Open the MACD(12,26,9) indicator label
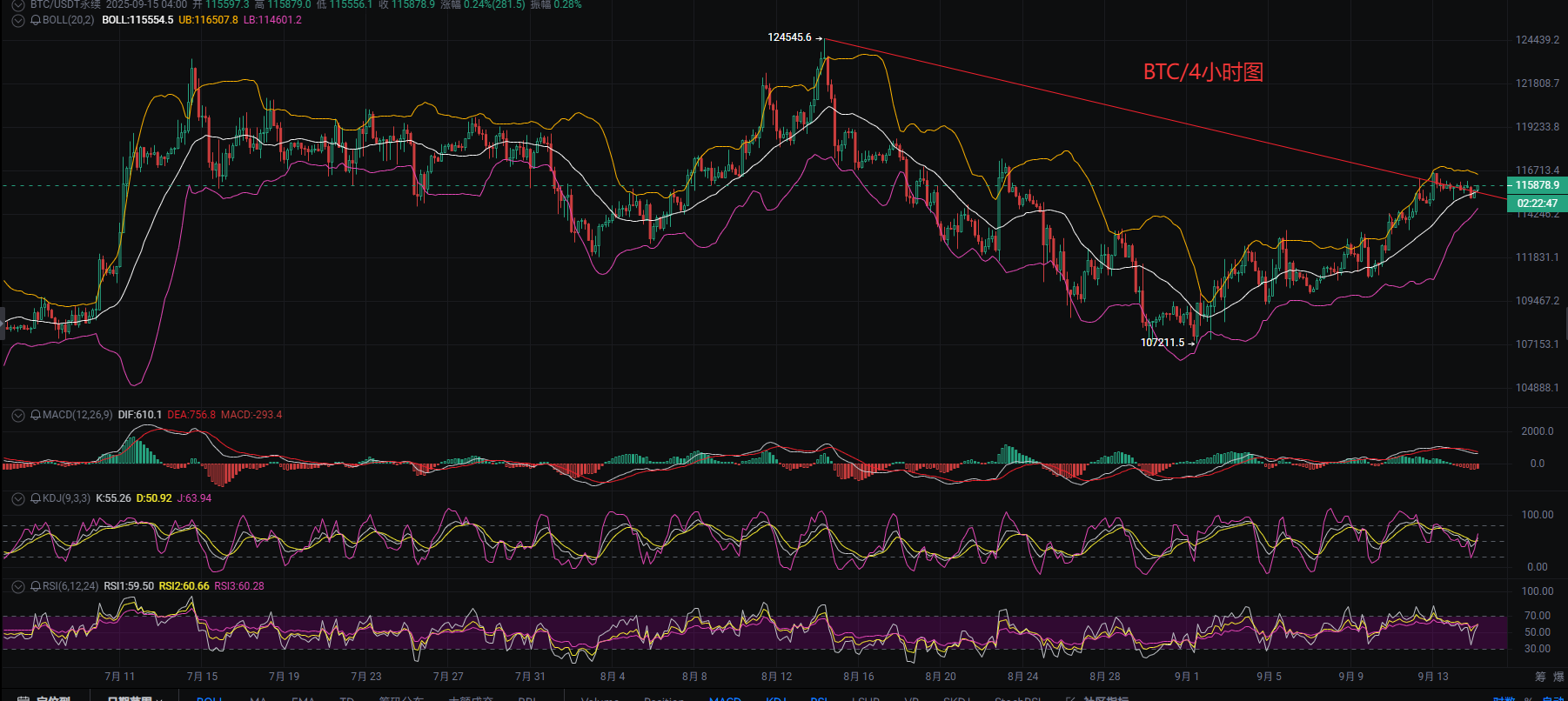Screen dimensions: 1568x701 pos(77,415)
